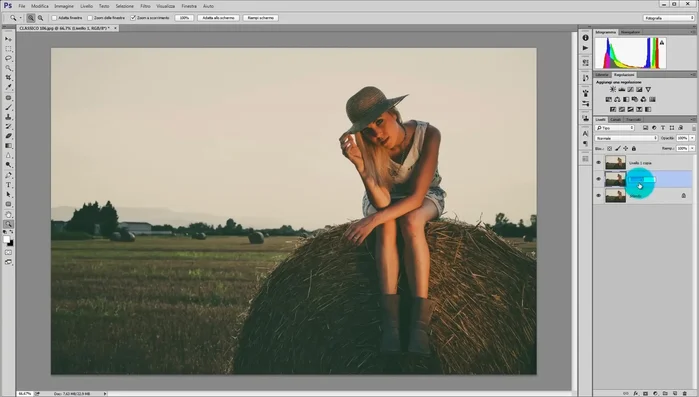This screenshot has width=699, height=397.
Task: Select the Rectangular Marquee tool
Action: pos(8,49)
